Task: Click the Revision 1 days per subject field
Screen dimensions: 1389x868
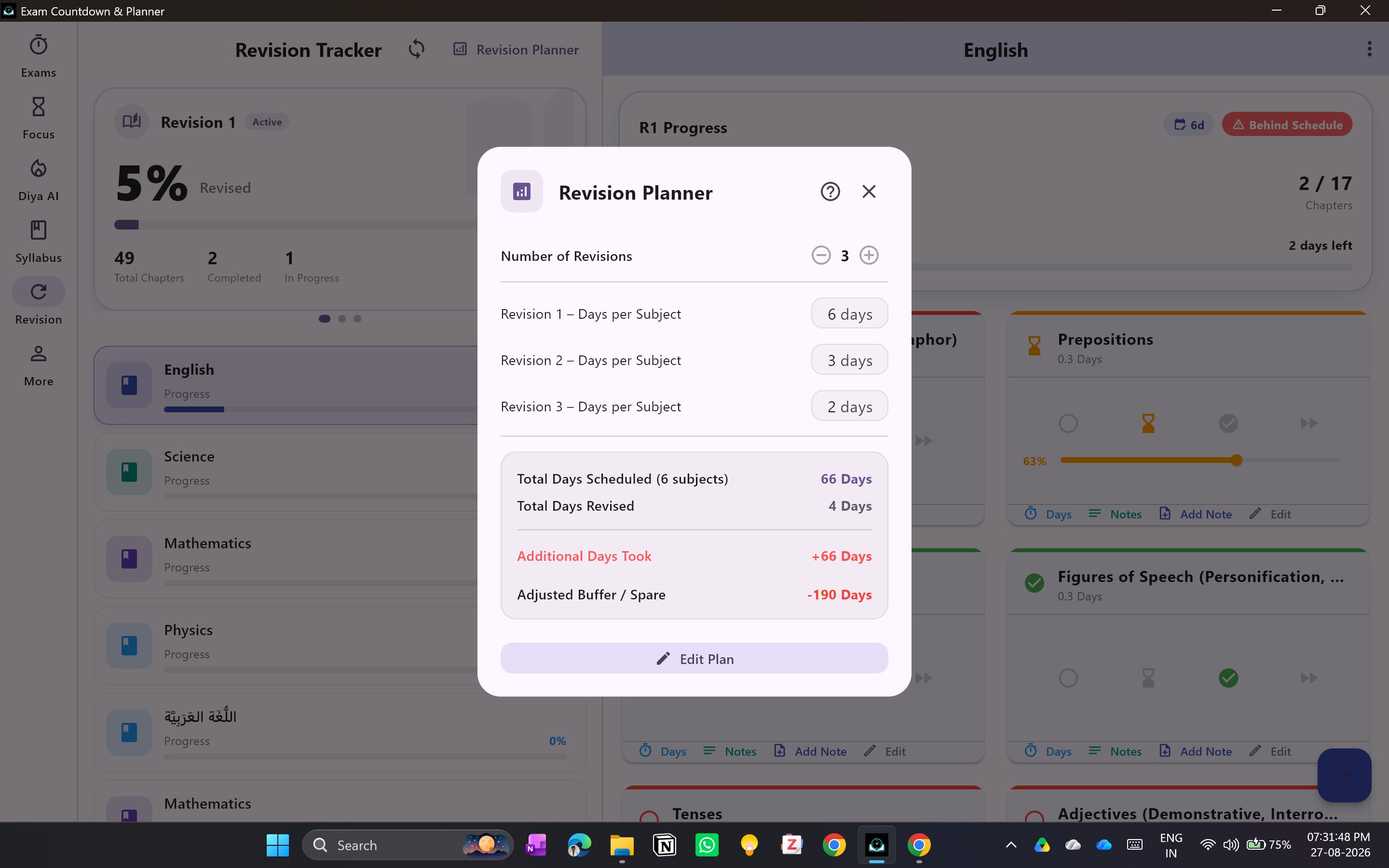Action: point(849,313)
